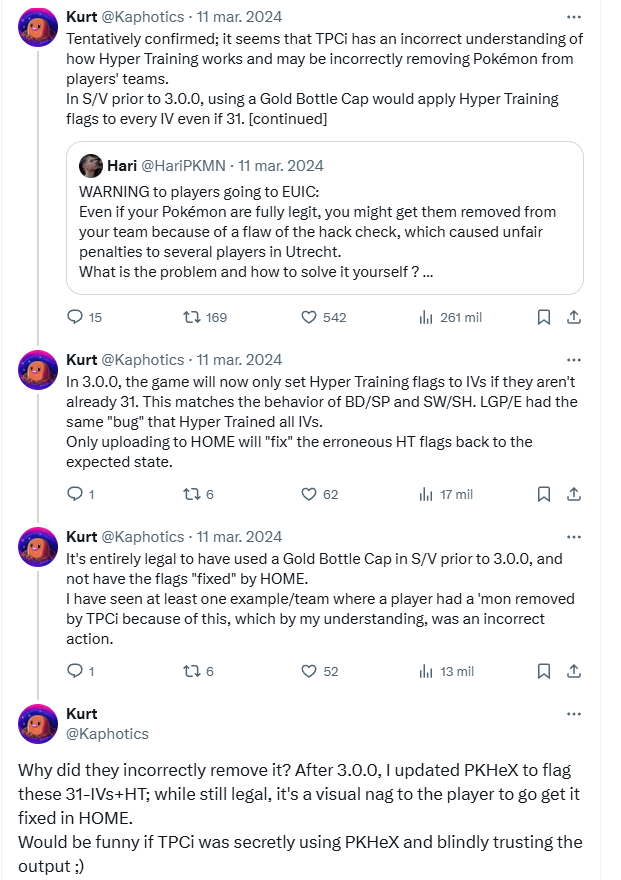Click @Kaphotics handle on the last tweet
Viewport: 621px width, 880px height.
tap(107, 733)
